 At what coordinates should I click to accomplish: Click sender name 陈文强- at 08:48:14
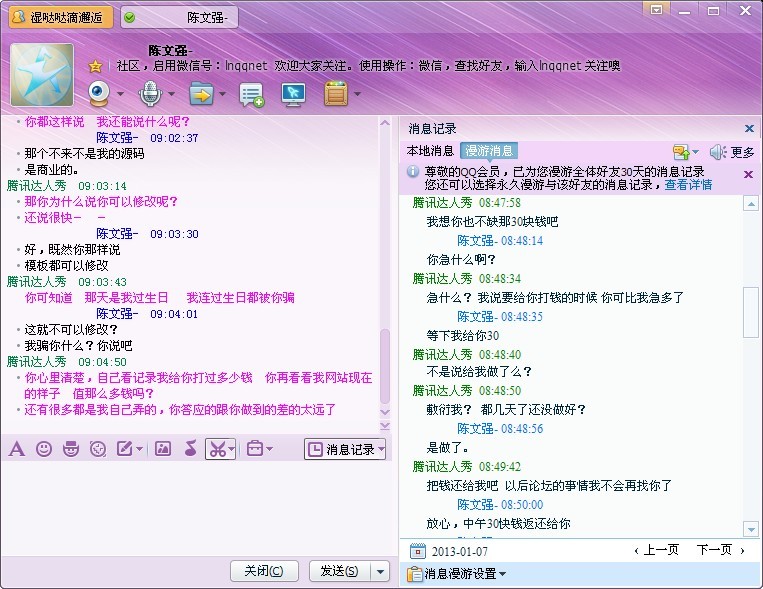tap(477, 241)
